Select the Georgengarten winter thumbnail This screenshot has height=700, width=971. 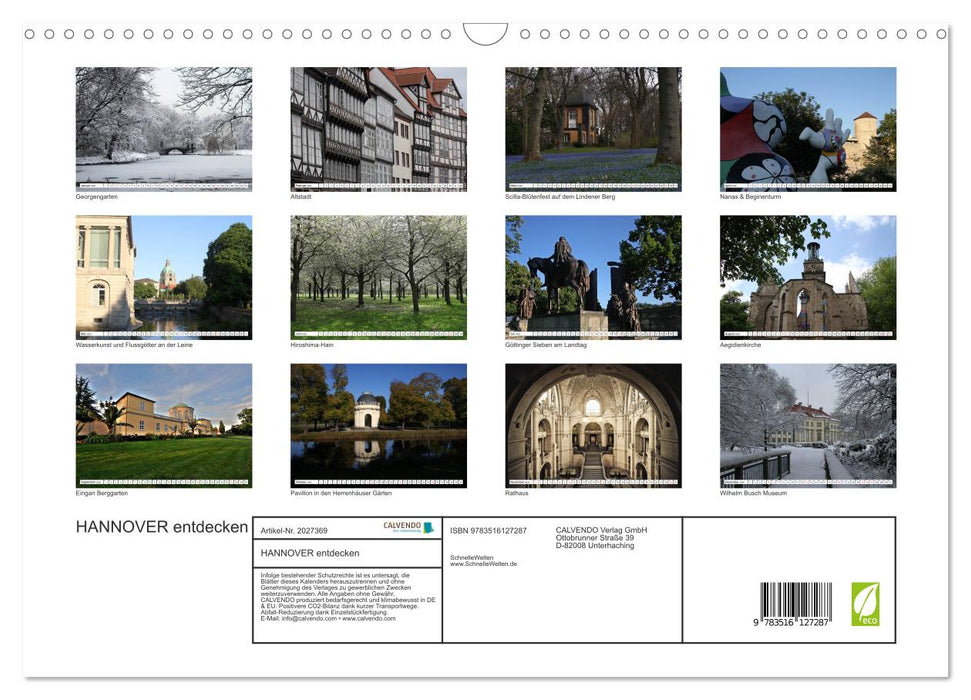(x=163, y=125)
